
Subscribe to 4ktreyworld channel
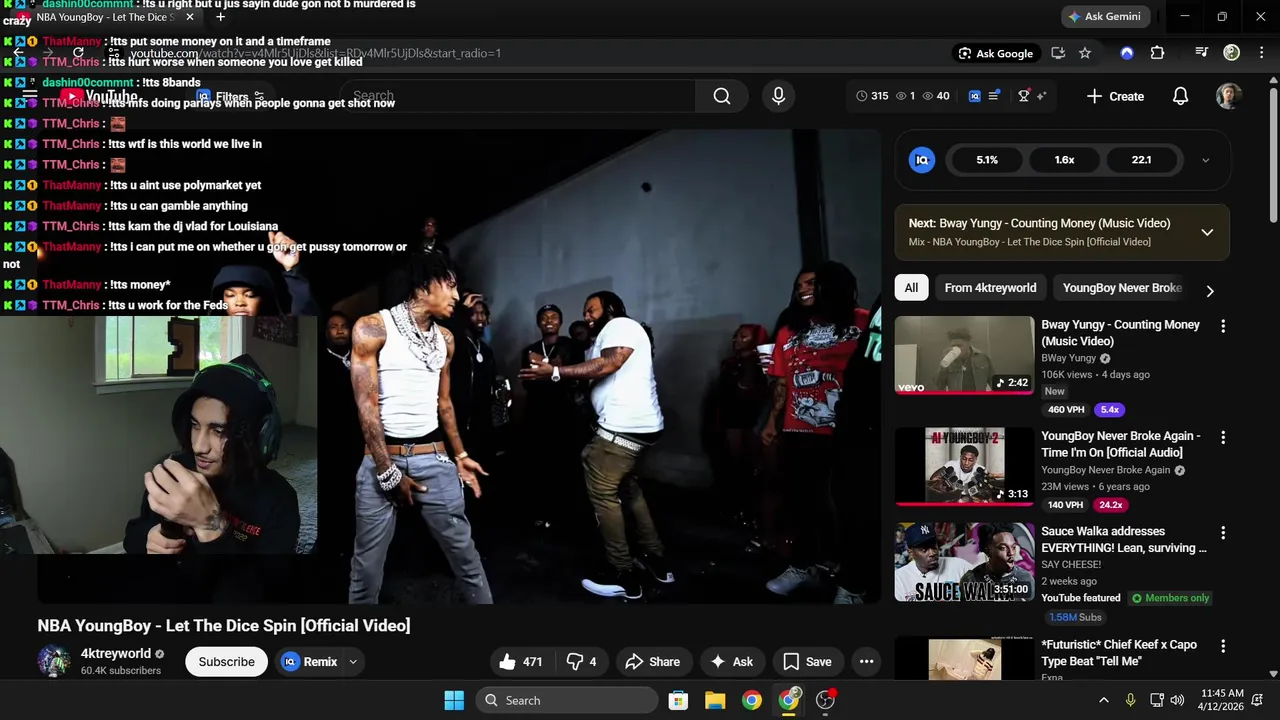(x=226, y=661)
